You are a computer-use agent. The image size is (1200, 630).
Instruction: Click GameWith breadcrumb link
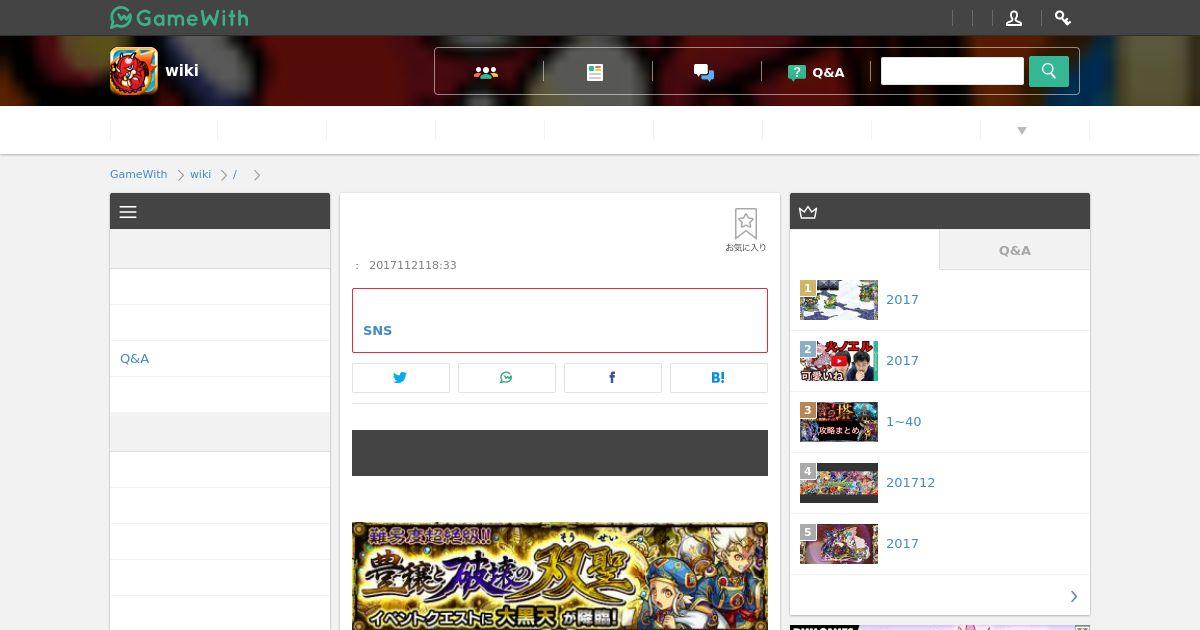(139, 174)
